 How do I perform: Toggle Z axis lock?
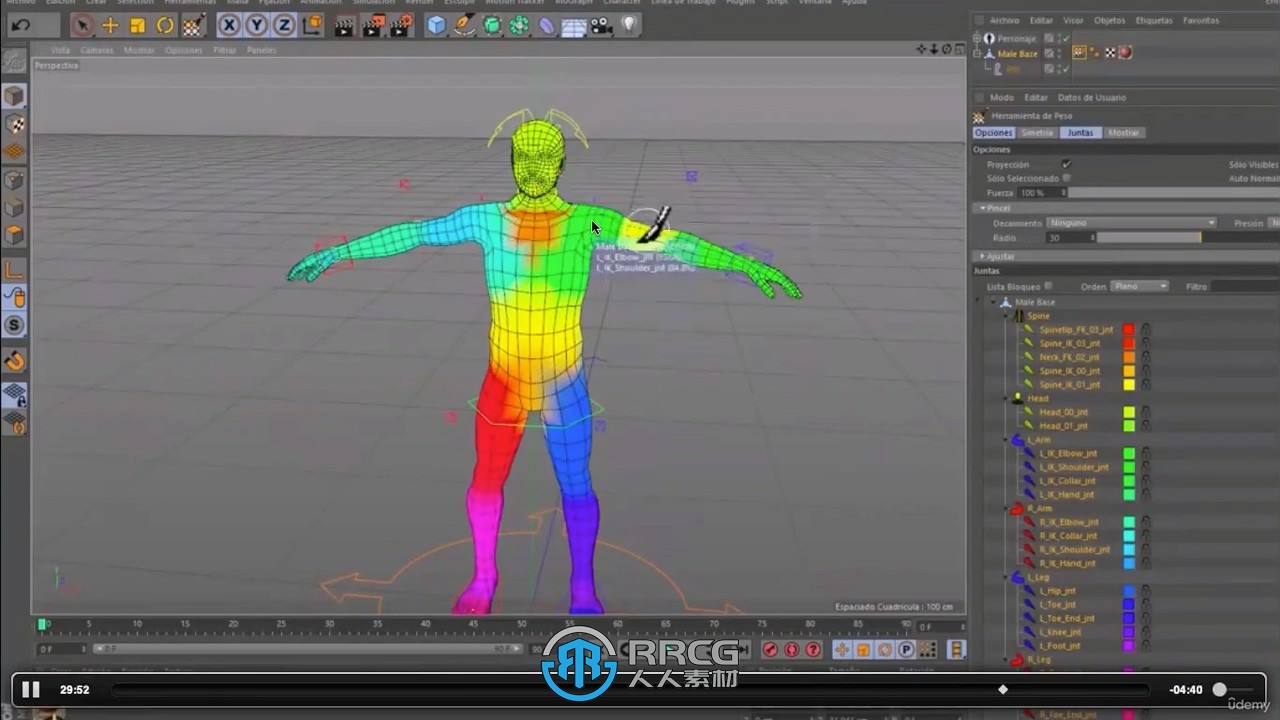point(285,26)
